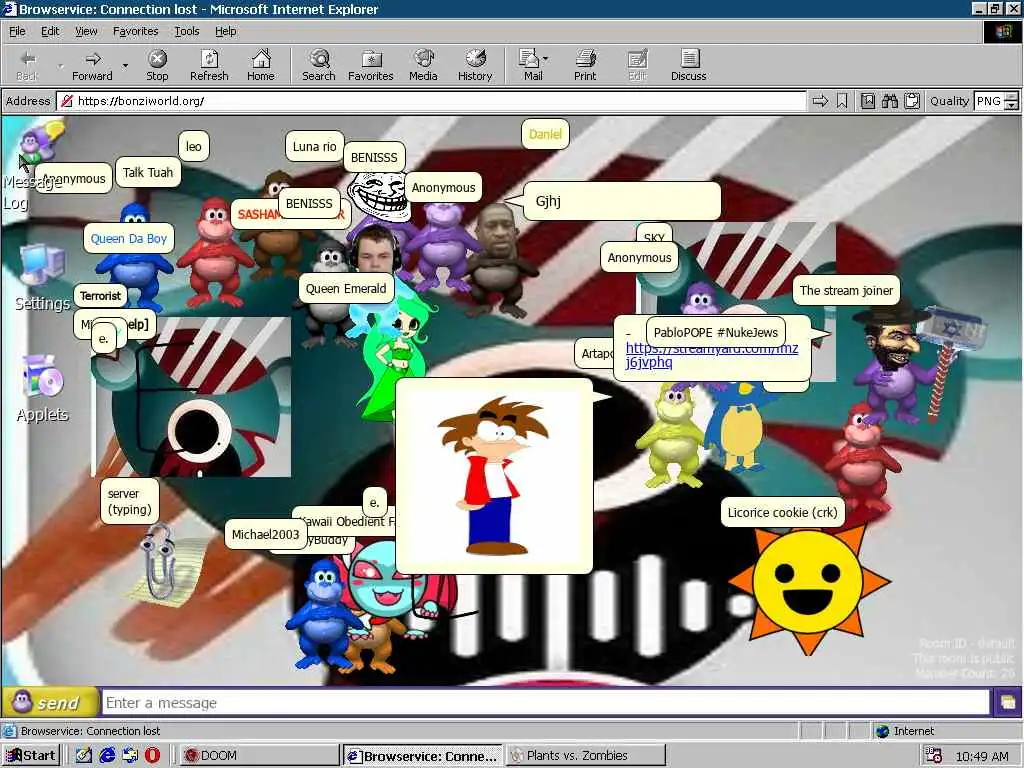
Task: Click the bookmark ribbon icon
Action: click(842, 101)
